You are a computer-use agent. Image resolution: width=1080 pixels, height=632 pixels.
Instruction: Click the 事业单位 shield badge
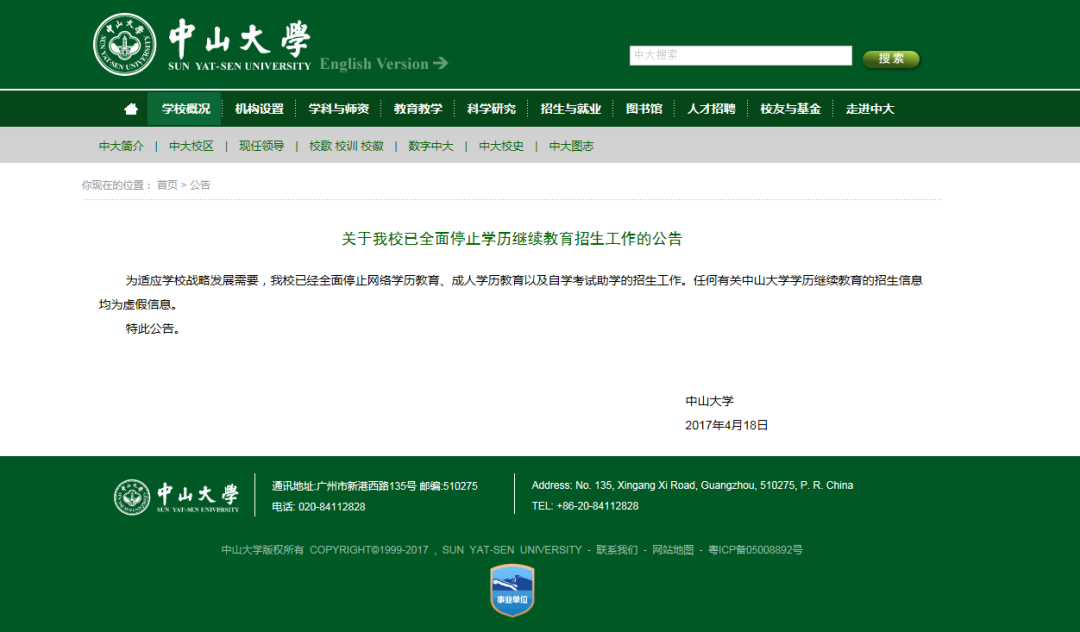coord(512,591)
